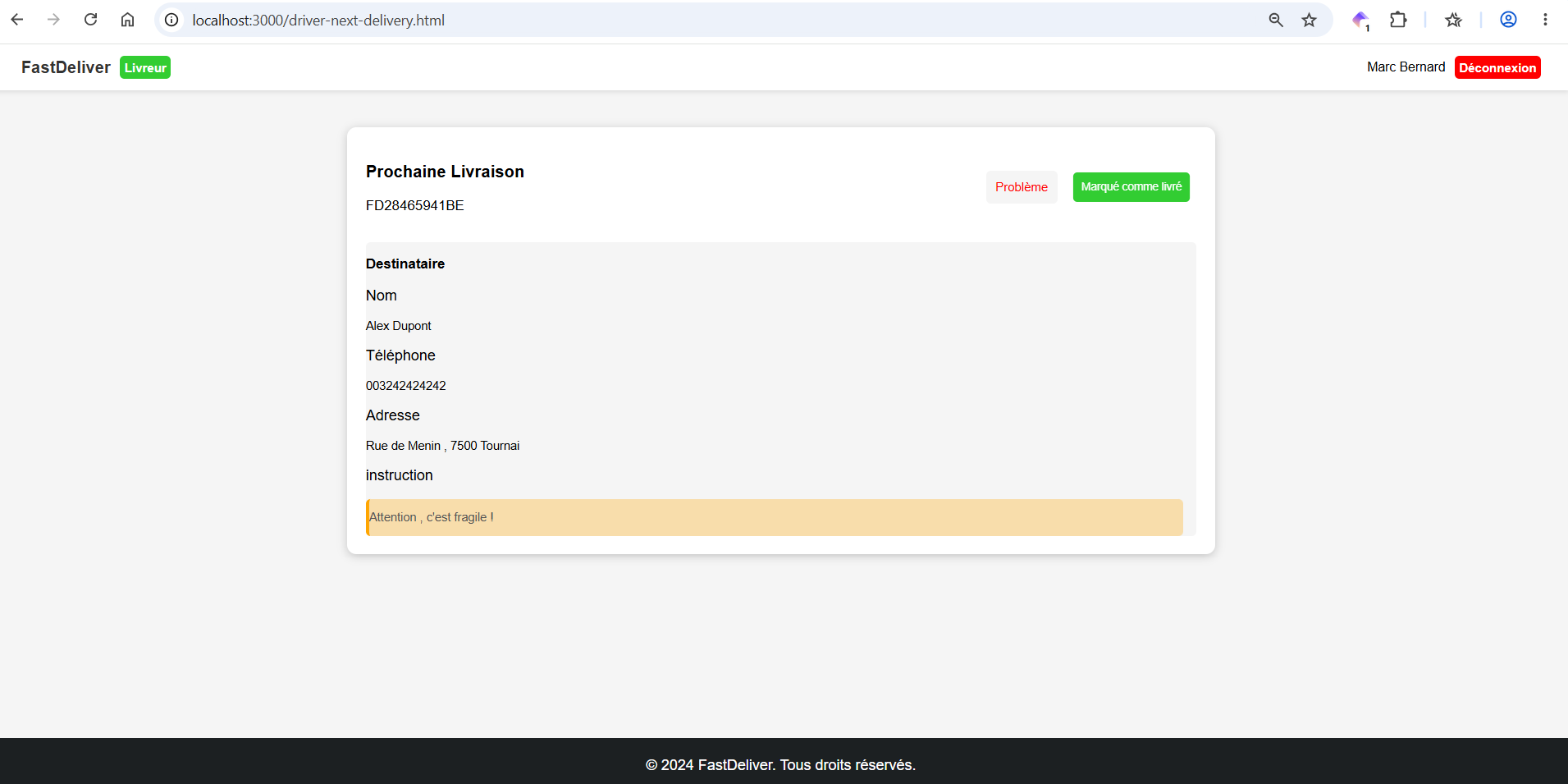Click the Marc Bernard user name
The image size is (1568, 784).
(x=1406, y=67)
